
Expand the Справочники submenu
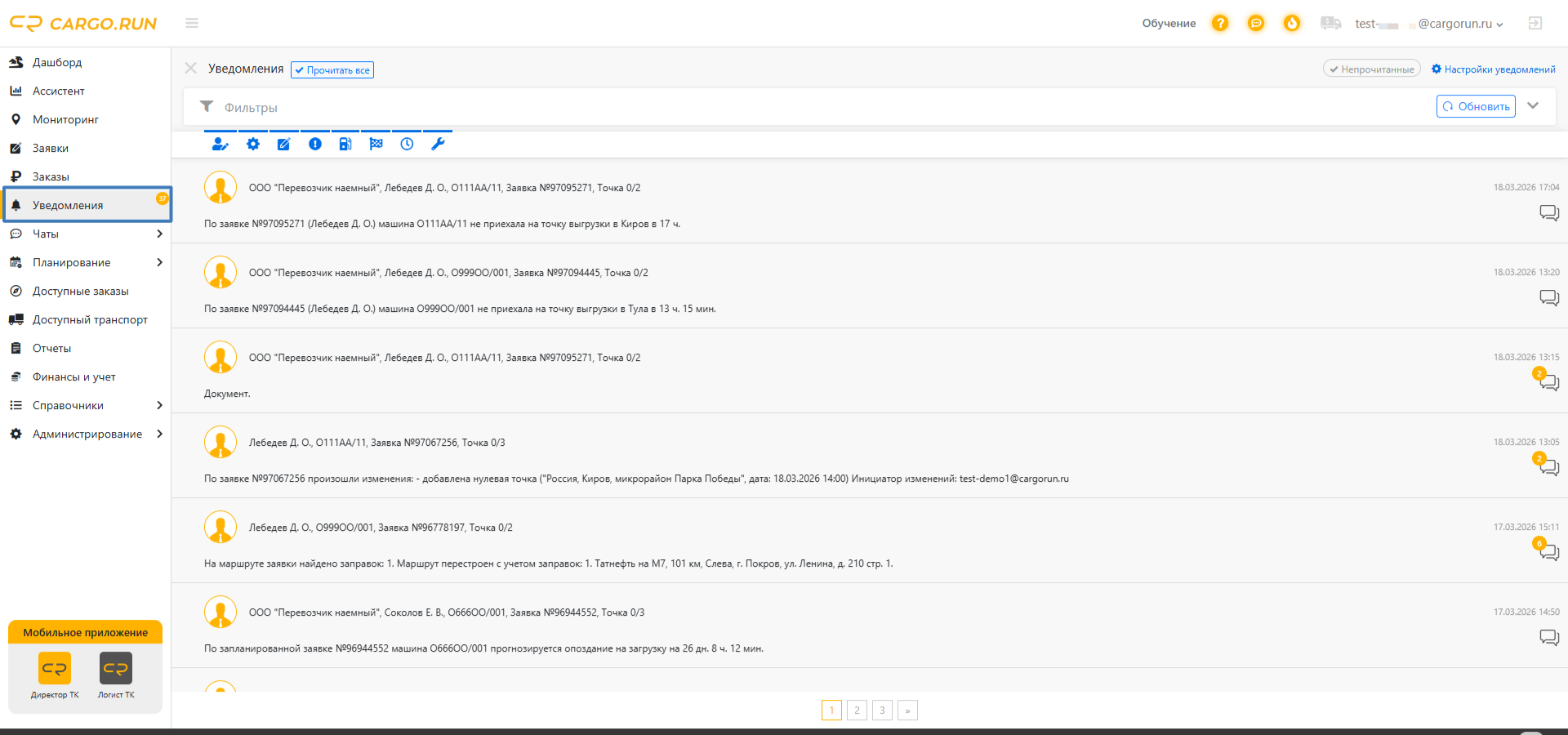click(159, 406)
